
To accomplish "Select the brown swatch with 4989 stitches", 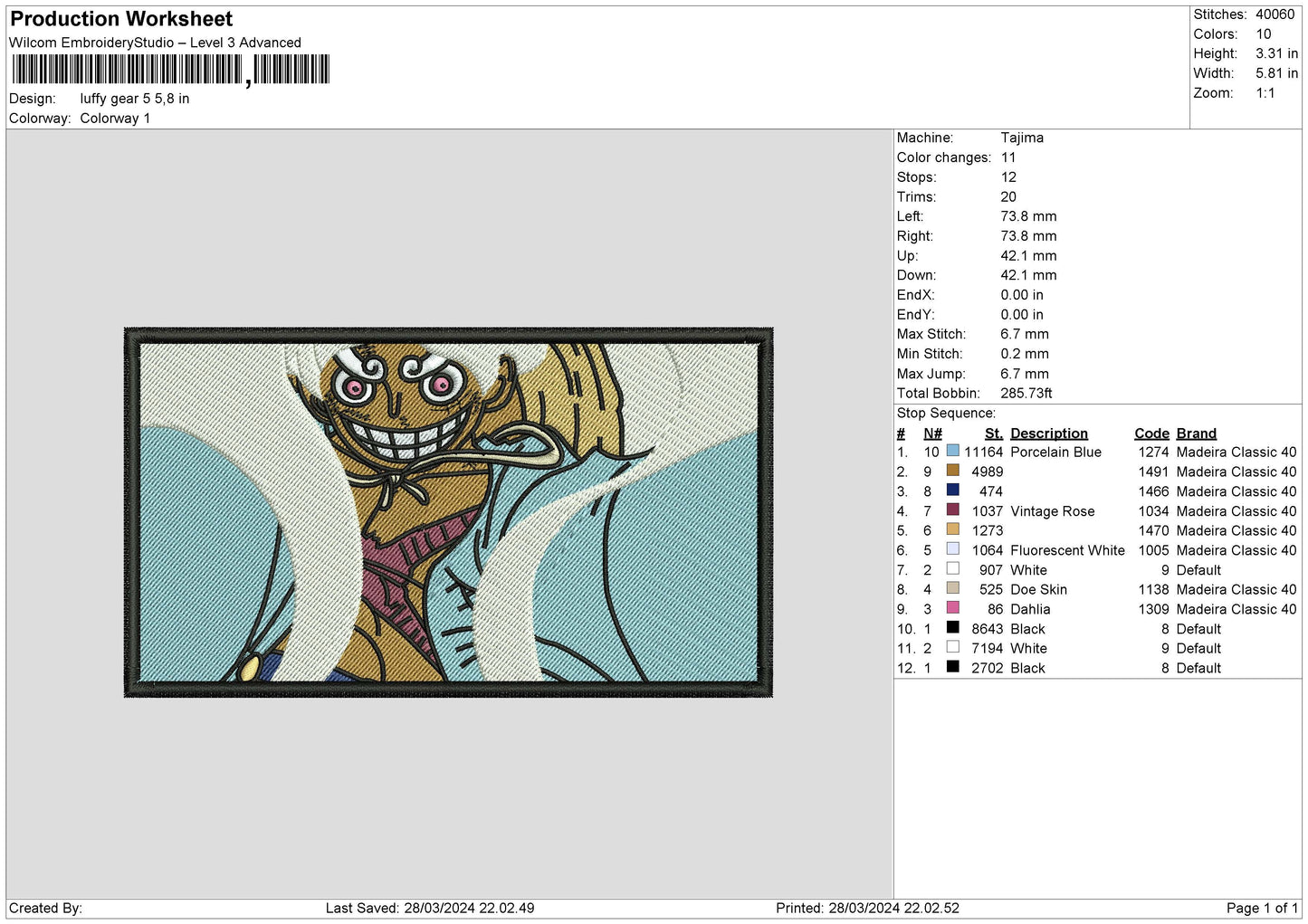I will tap(952, 471).
